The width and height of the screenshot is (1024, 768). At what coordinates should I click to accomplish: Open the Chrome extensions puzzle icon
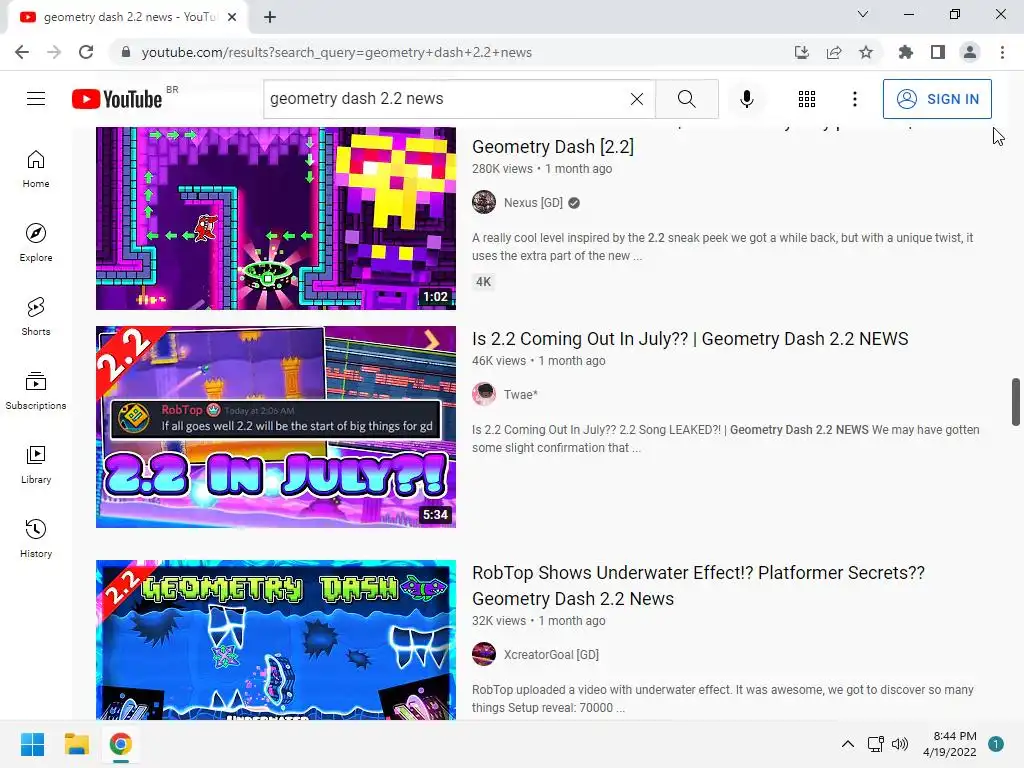906,52
